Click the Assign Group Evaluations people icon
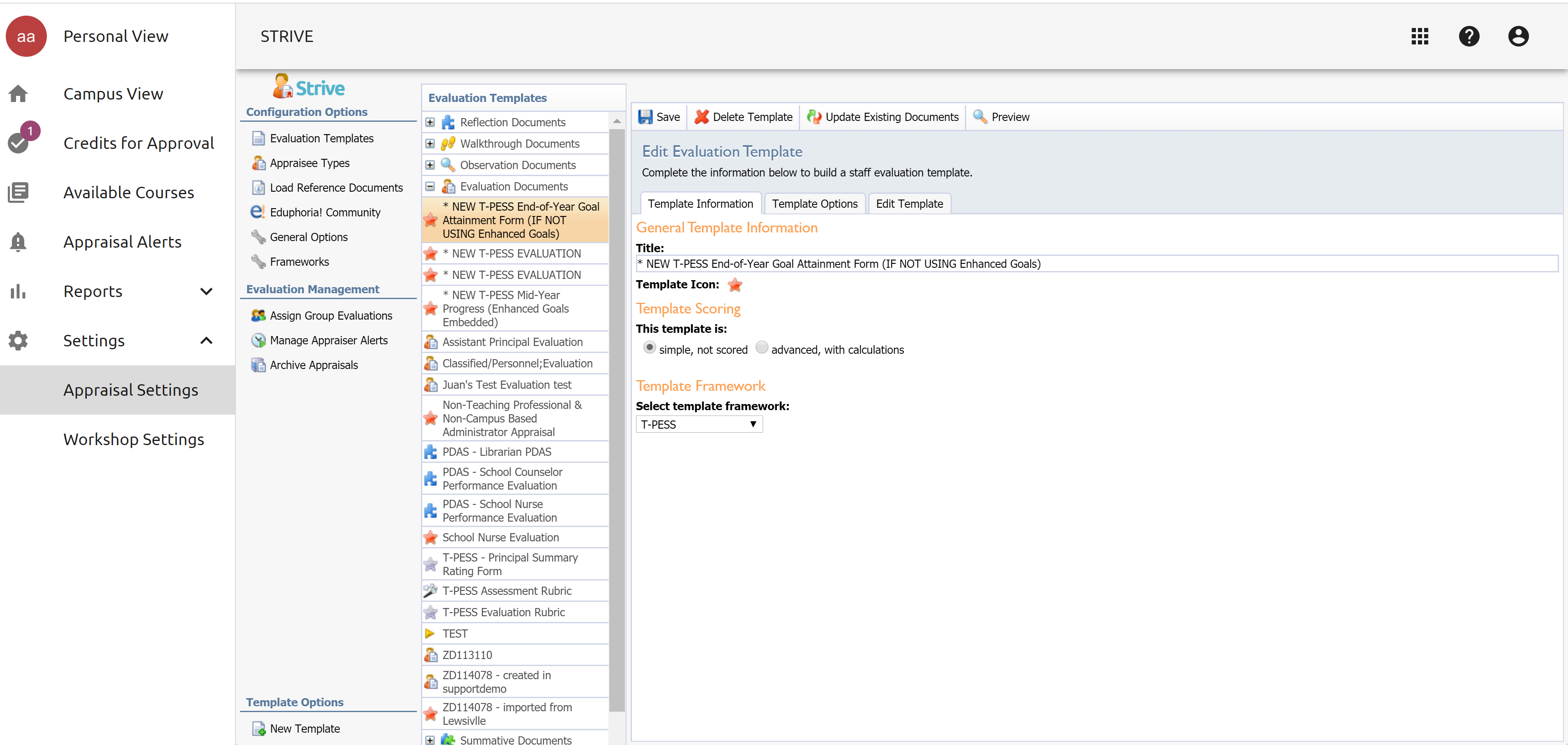 tap(259, 316)
